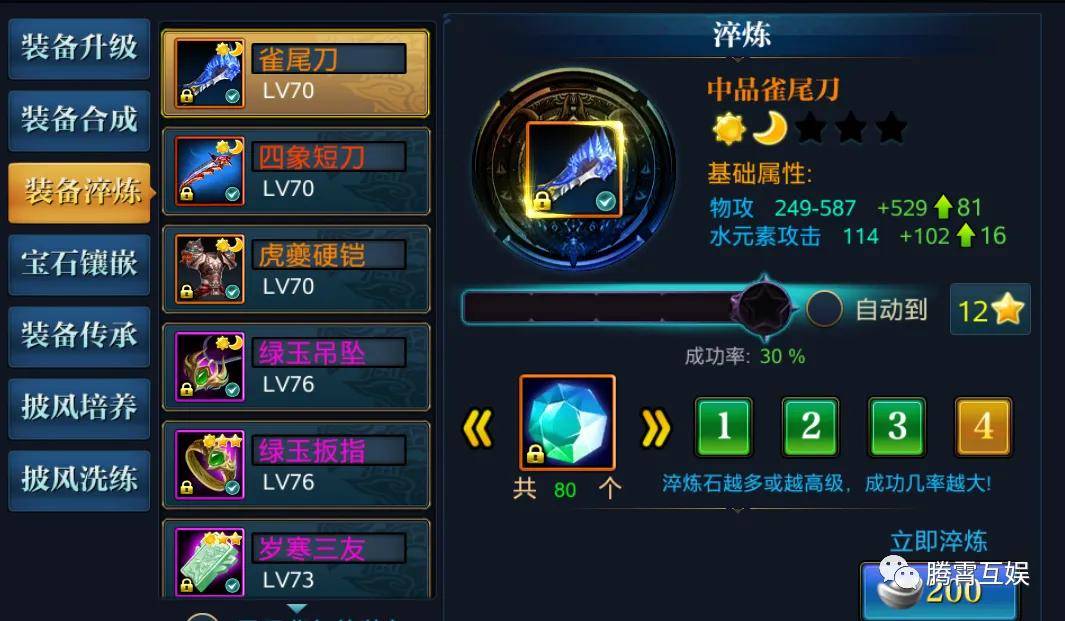1065x621 pixels.
Task: Select refining stone quantity 3
Action: [897, 427]
